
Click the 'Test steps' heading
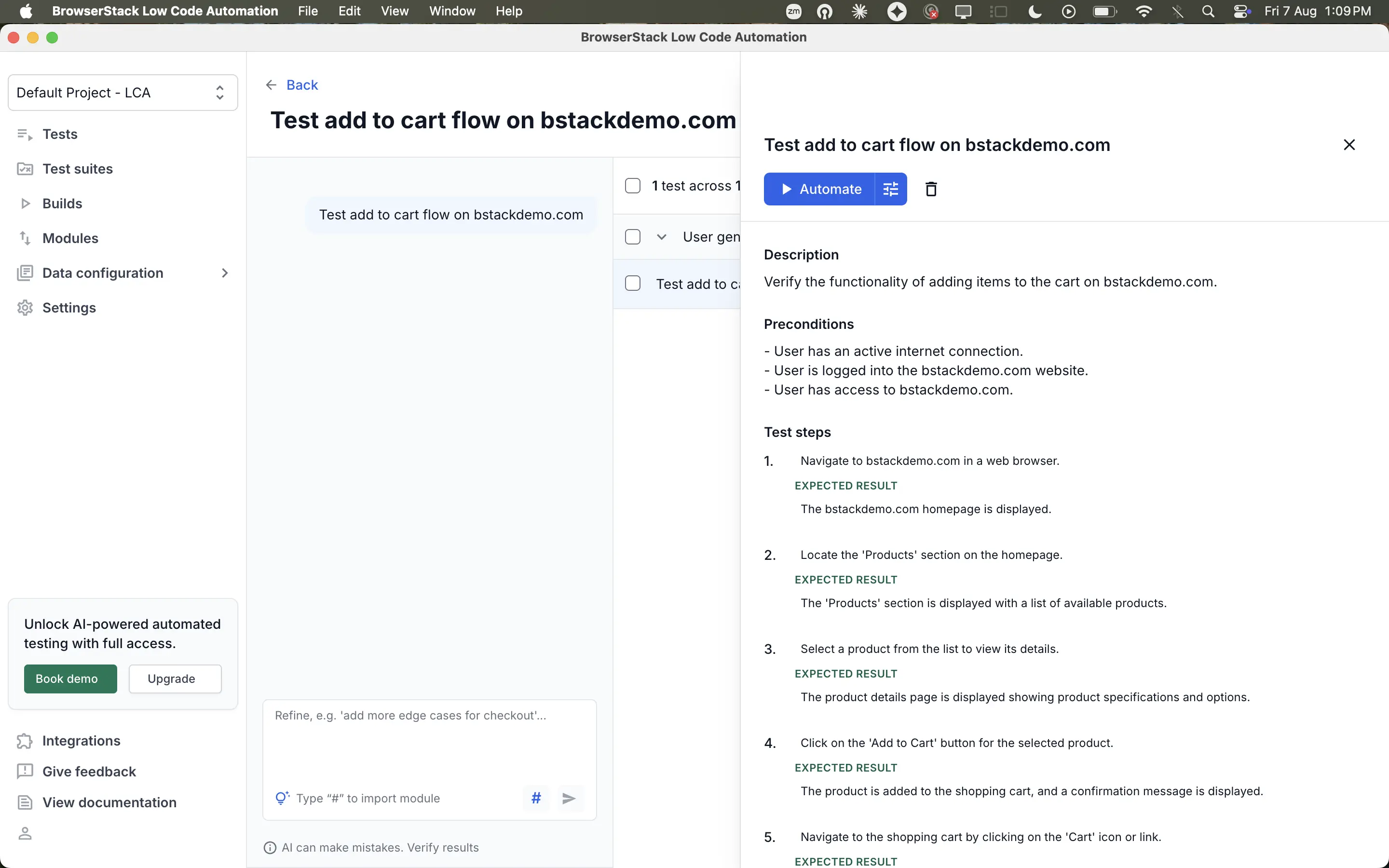click(x=797, y=432)
